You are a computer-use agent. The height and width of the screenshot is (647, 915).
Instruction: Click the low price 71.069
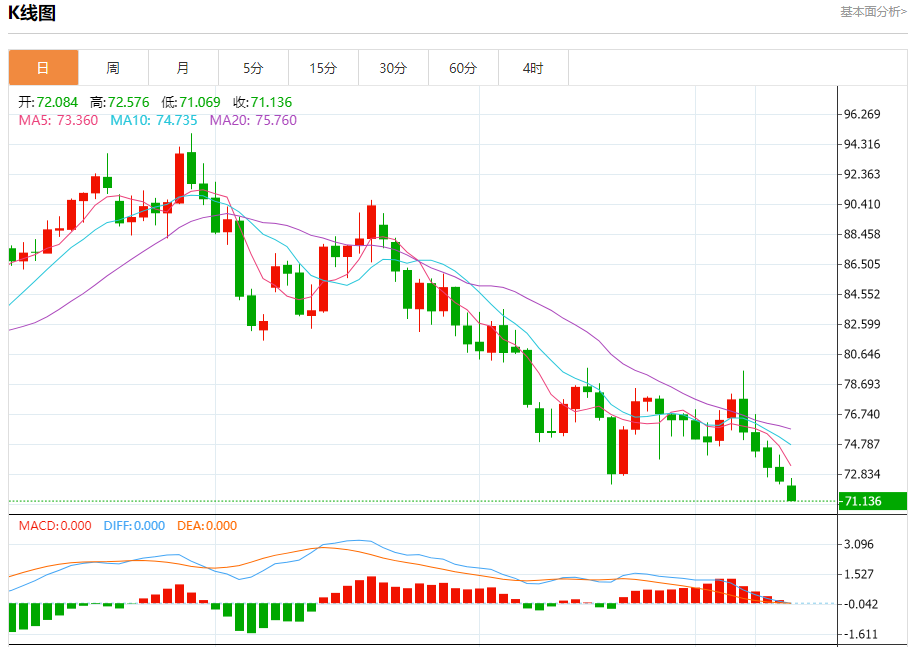[200, 103]
